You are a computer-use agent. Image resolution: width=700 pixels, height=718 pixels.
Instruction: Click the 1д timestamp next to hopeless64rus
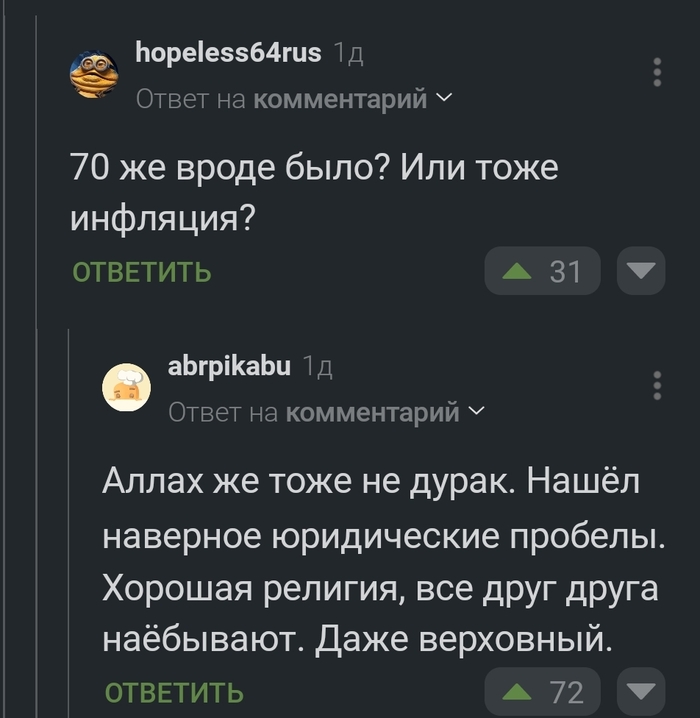click(348, 54)
